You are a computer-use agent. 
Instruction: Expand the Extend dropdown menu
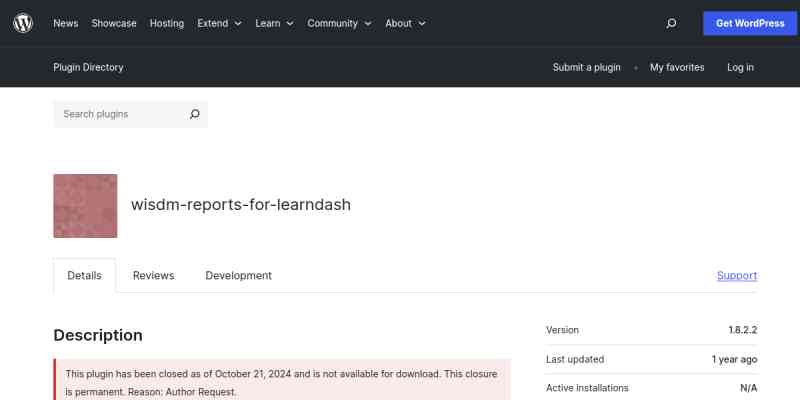click(219, 23)
